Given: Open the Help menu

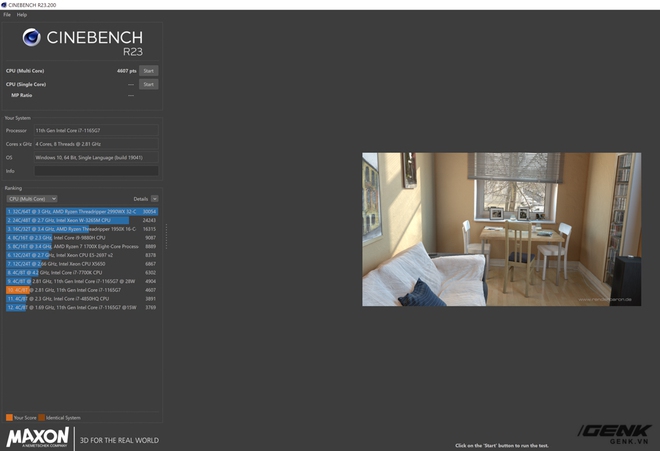Looking at the screenshot, I should coord(22,15).
